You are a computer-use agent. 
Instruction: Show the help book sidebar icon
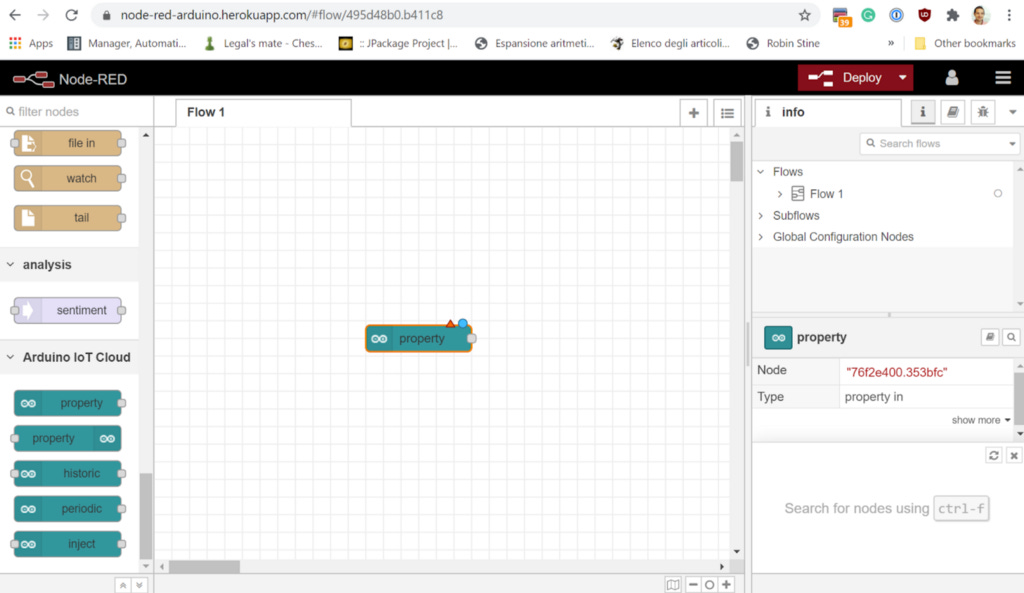click(x=952, y=112)
